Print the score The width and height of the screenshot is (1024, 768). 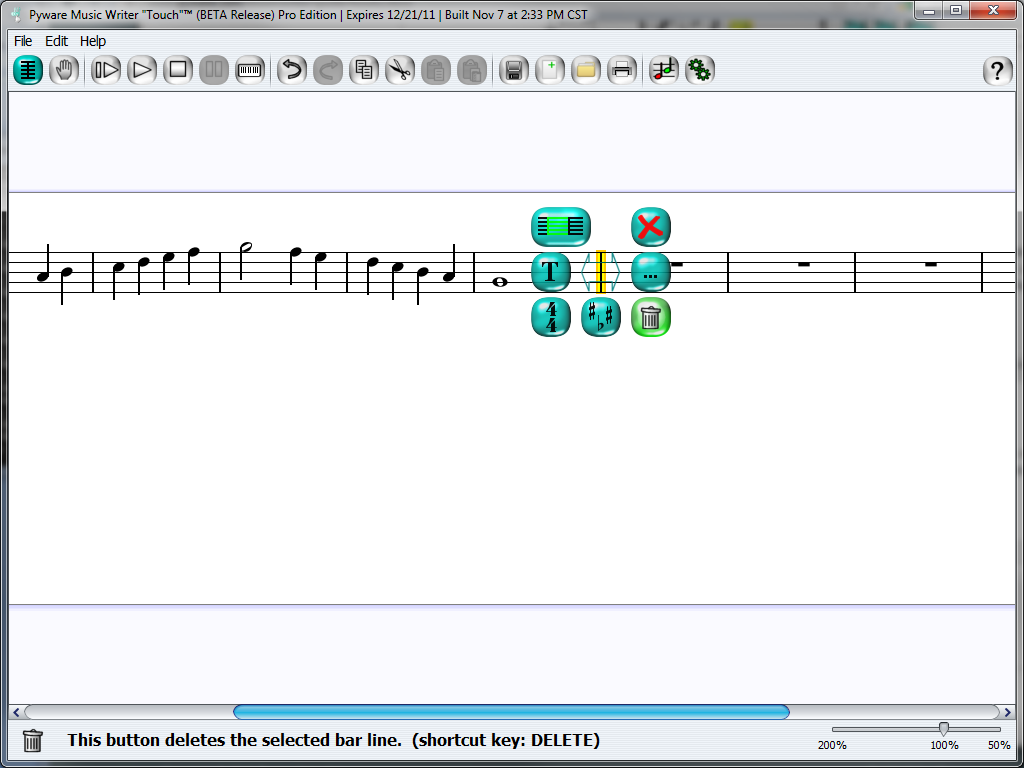tap(622, 70)
